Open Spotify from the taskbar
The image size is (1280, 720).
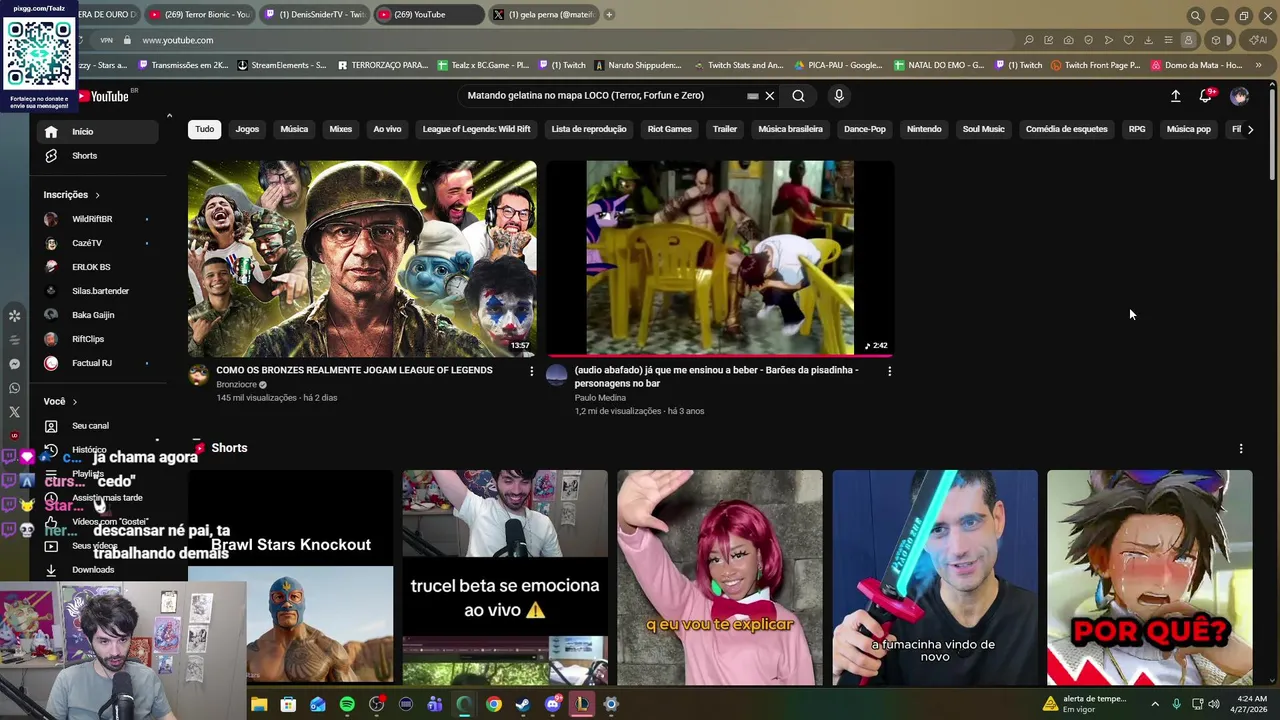coord(347,705)
